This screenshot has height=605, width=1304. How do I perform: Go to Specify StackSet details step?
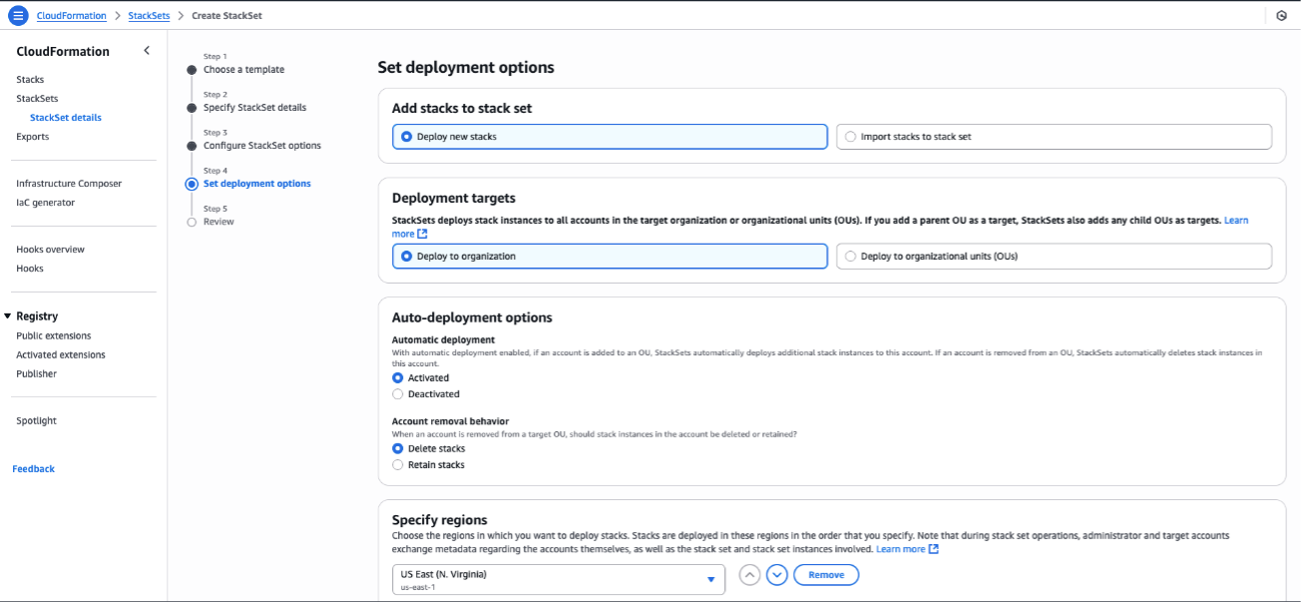(255, 107)
